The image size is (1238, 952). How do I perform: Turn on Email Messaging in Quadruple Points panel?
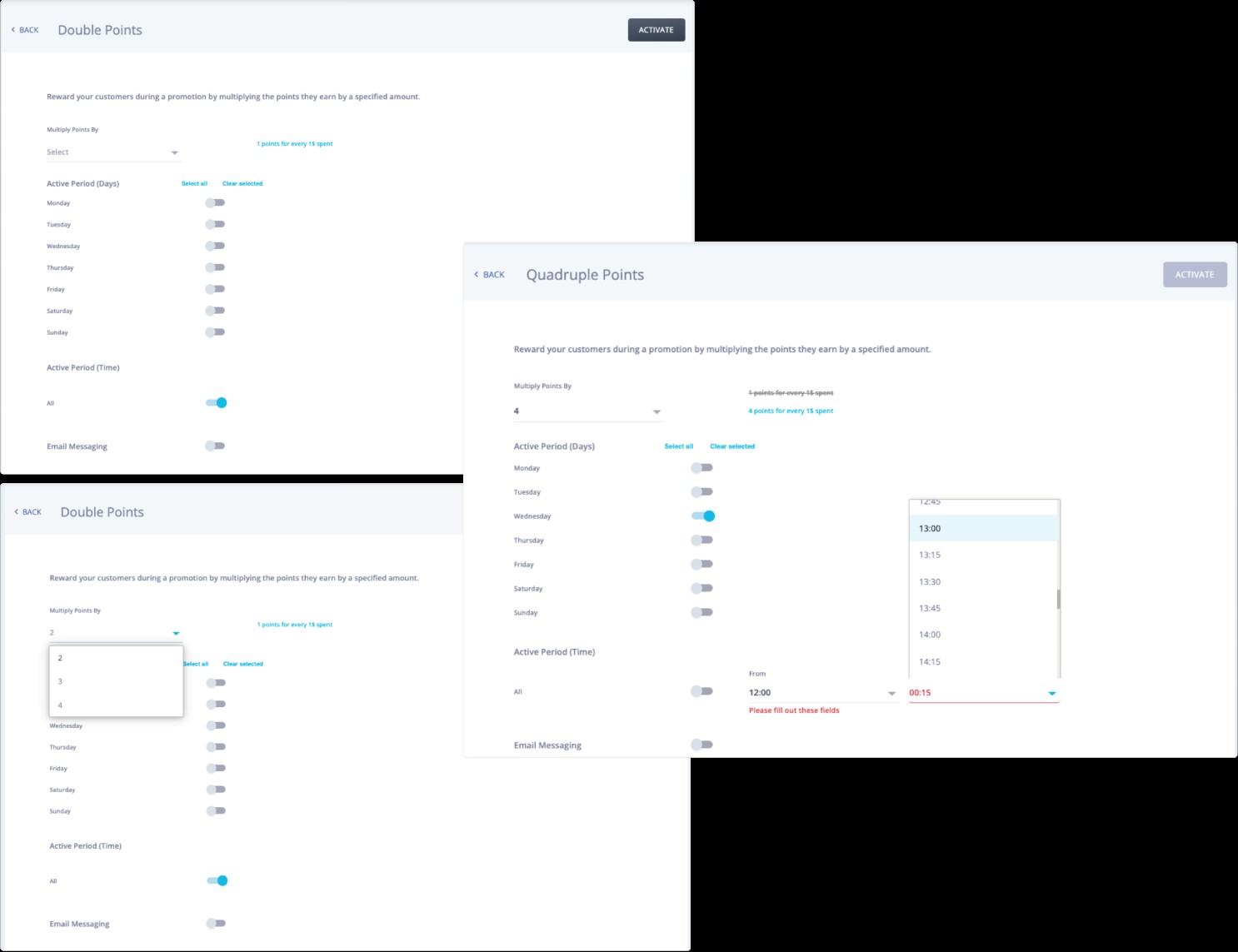(x=702, y=745)
